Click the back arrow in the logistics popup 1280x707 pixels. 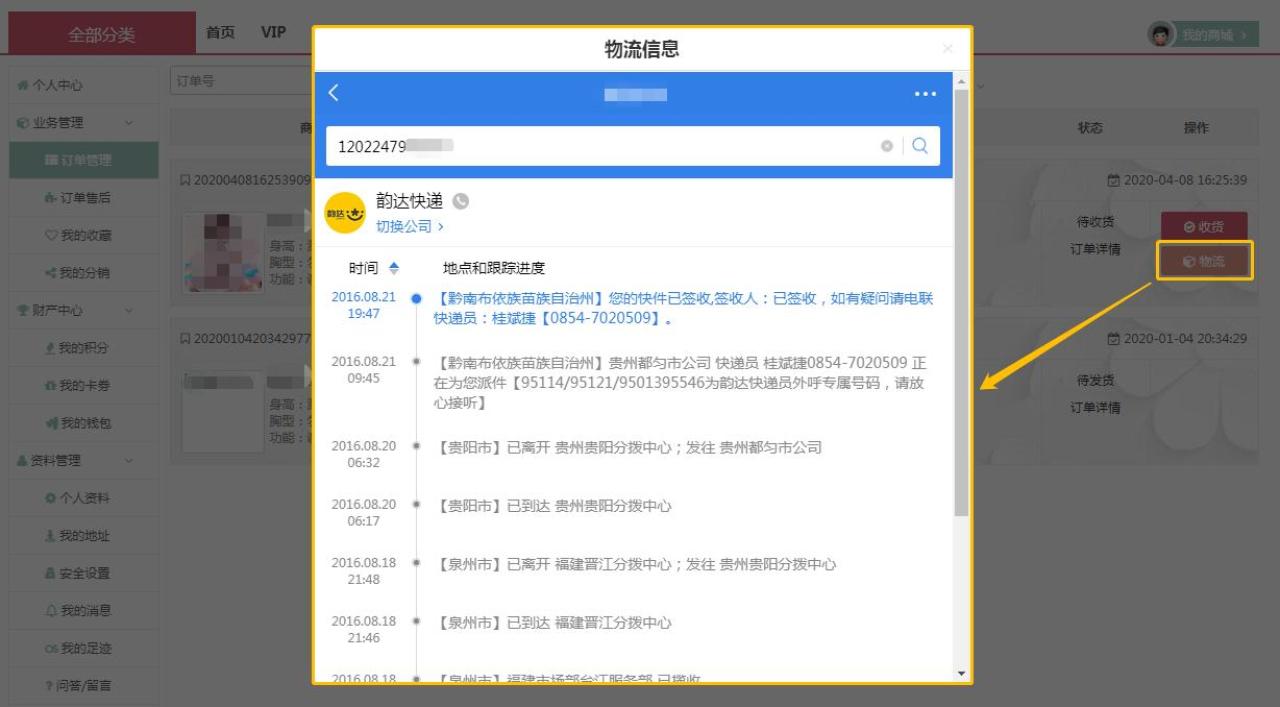pos(333,93)
